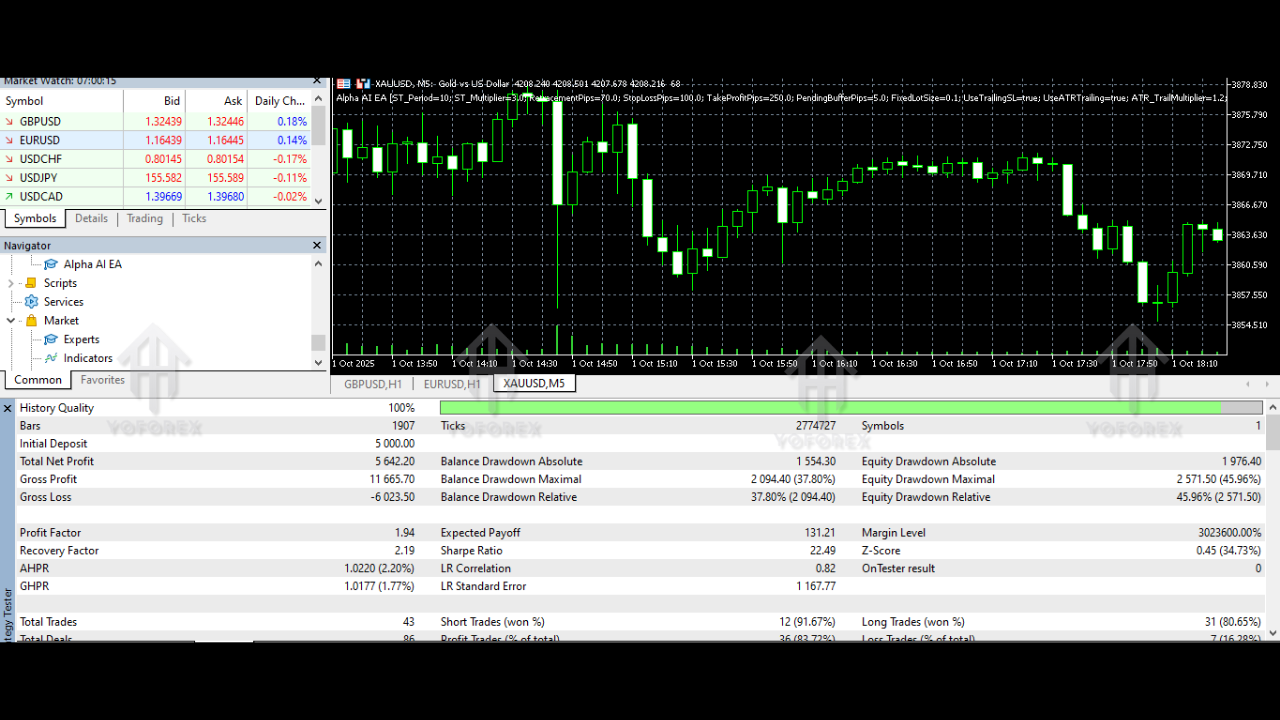Expand the Scripts tree node
This screenshot has height=720, width=1280.
[11, 283]
